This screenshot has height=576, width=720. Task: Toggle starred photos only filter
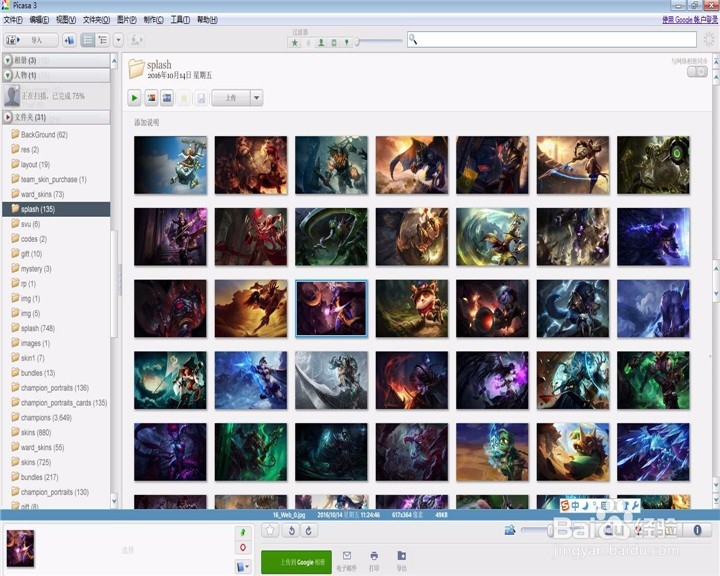[x=295, y=43]
